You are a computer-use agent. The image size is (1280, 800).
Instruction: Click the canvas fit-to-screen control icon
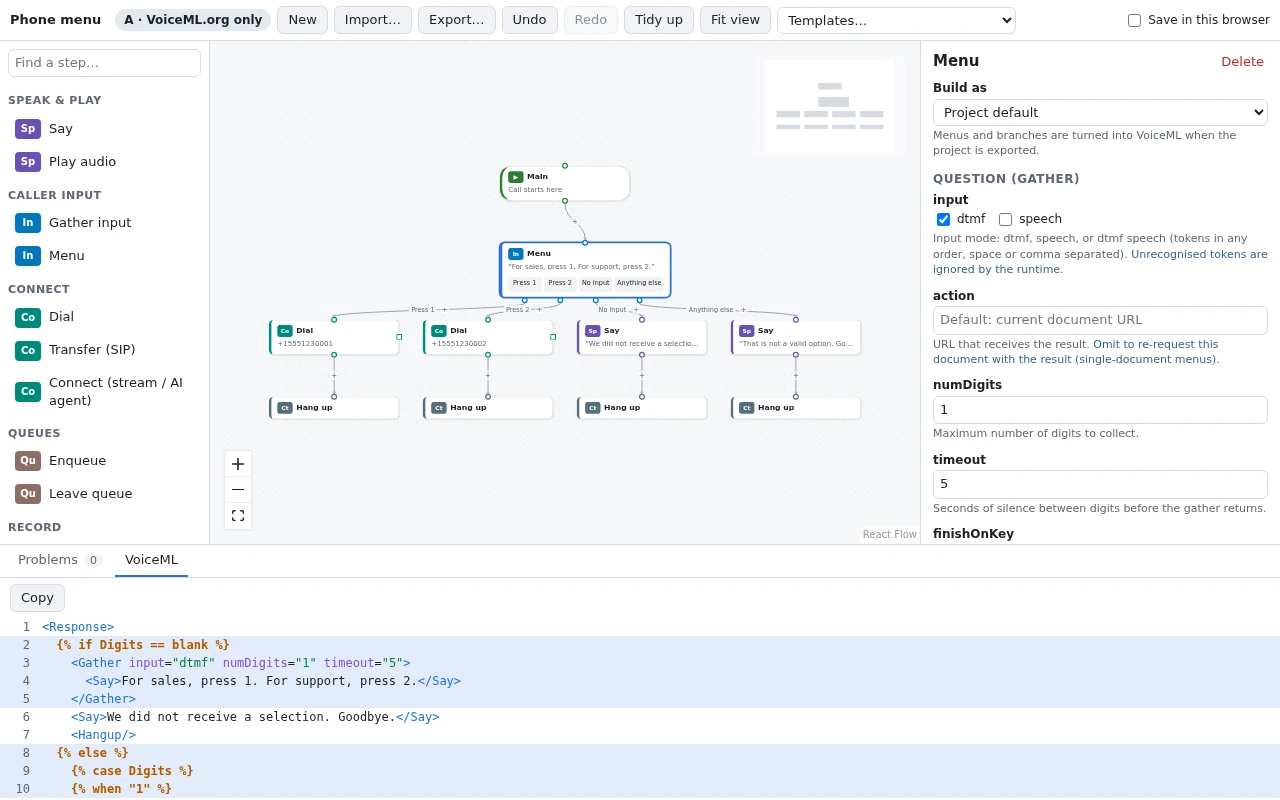[238, 516]
